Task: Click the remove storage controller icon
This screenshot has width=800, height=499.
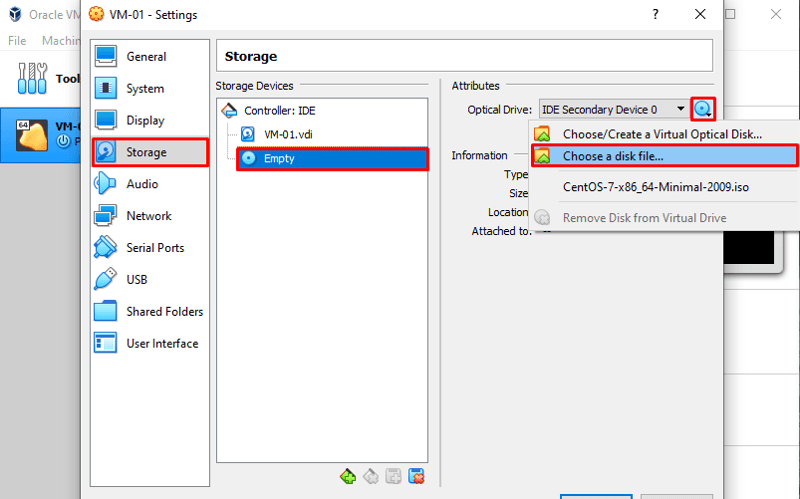Action: coord(371,477)
